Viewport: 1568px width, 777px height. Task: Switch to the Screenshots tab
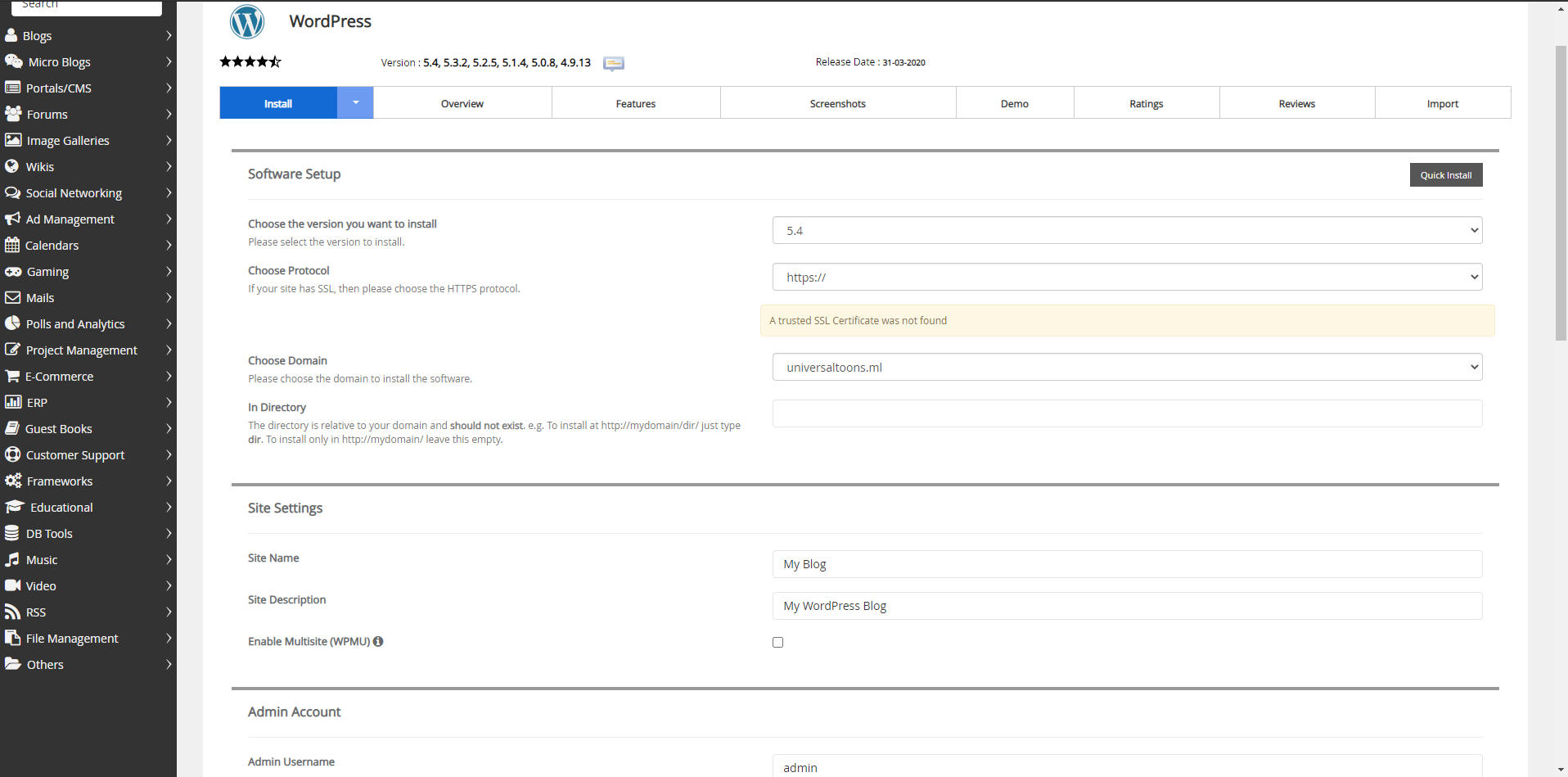(837, 104)
